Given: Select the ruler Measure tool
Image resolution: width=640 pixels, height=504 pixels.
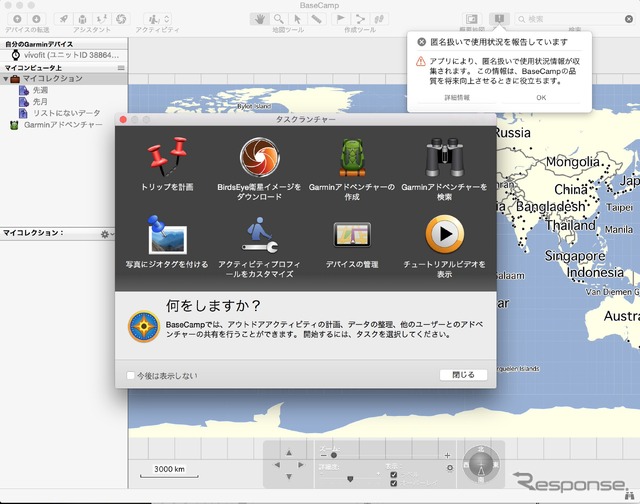Looking at the screenshot, I should click(x=316, y=19).
